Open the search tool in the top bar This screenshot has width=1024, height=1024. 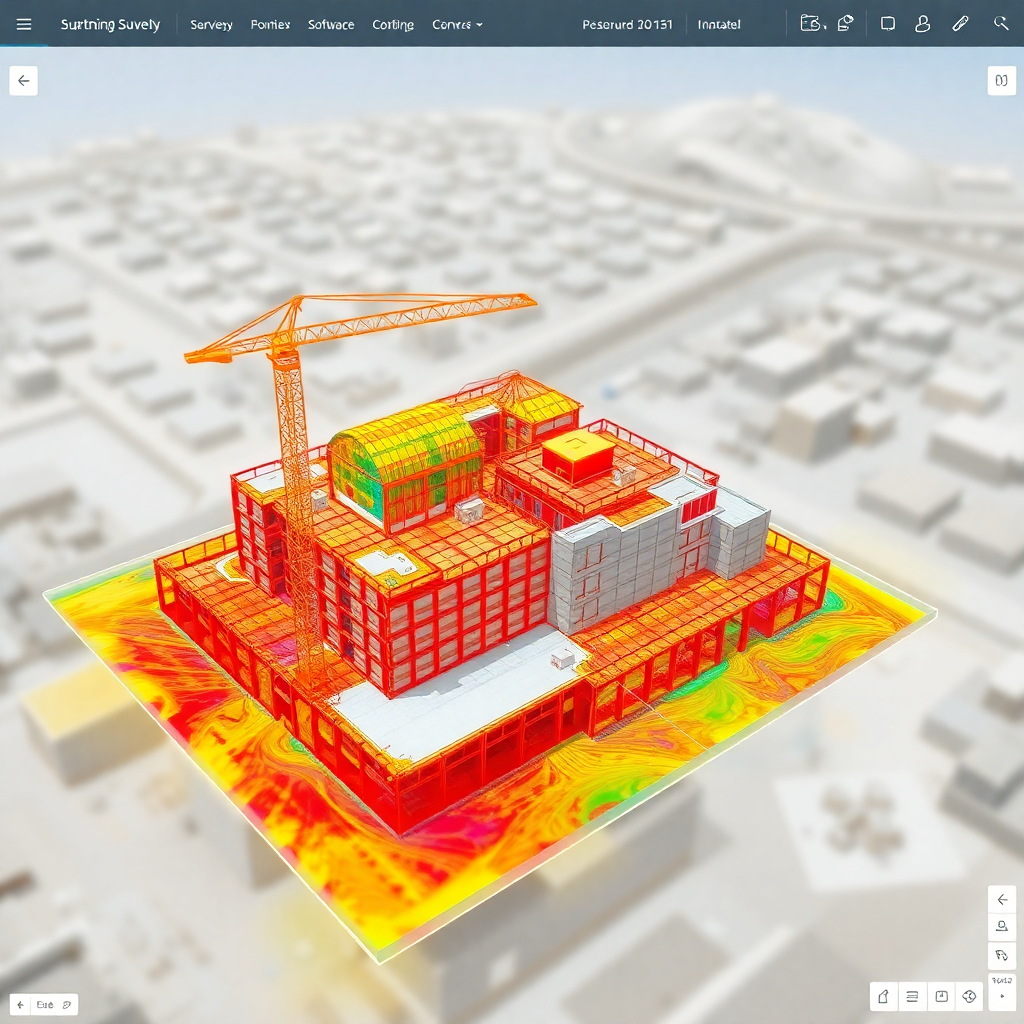(1002, 23)
